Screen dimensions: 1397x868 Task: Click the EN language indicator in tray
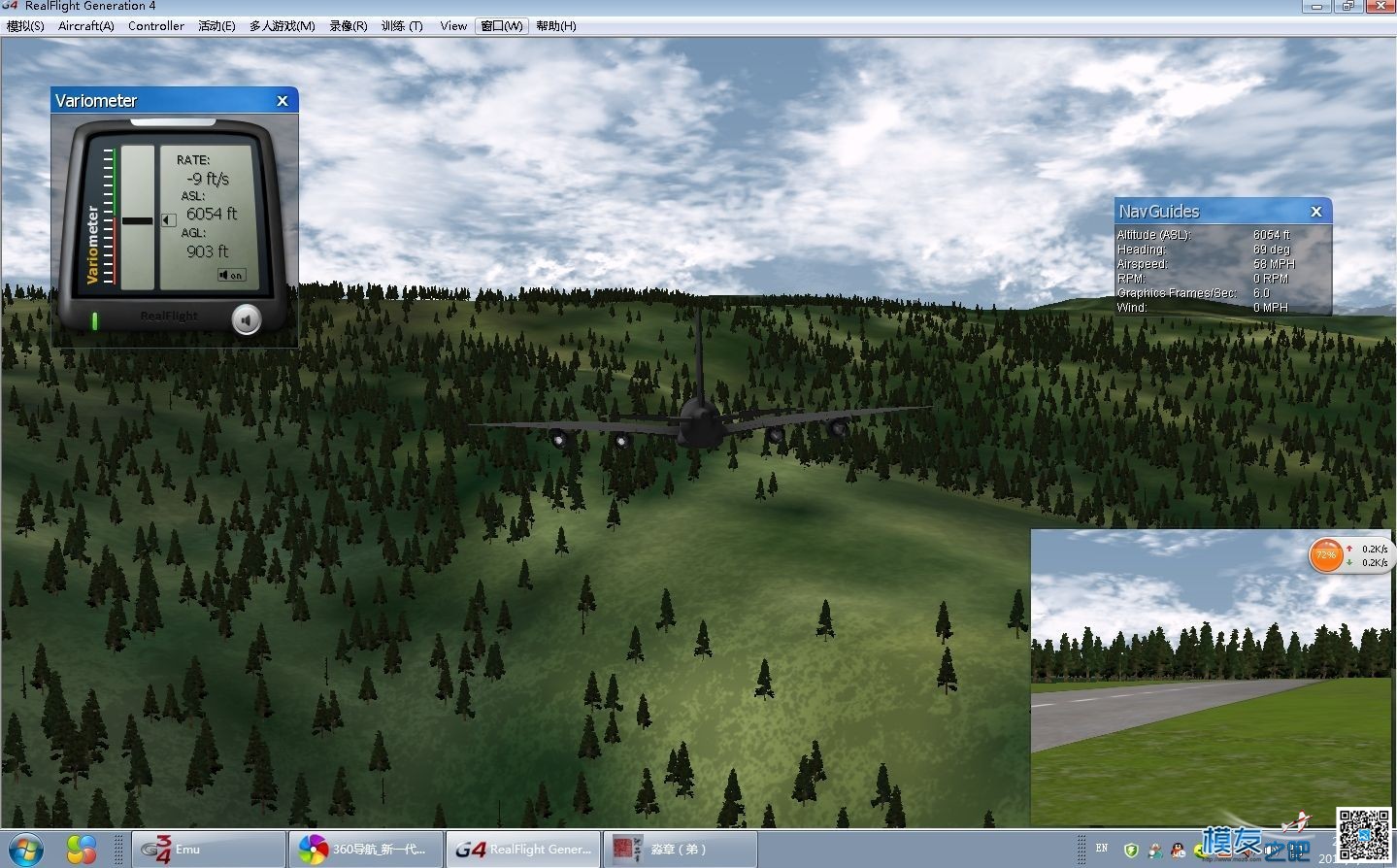(x=1102, y=849)
